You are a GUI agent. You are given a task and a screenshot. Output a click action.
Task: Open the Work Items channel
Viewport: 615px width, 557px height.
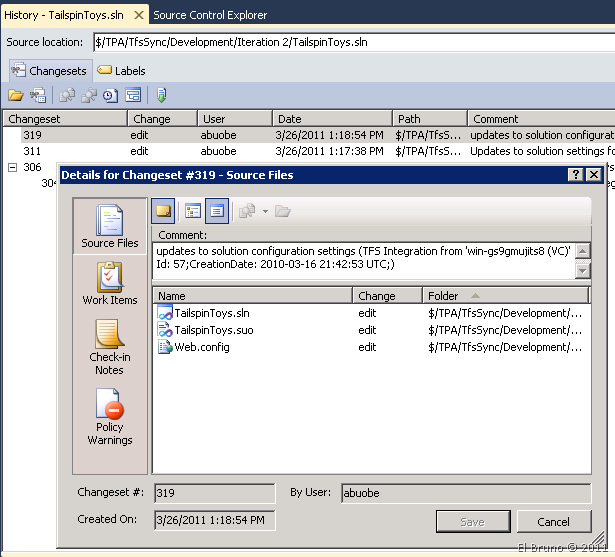(110, 279)
